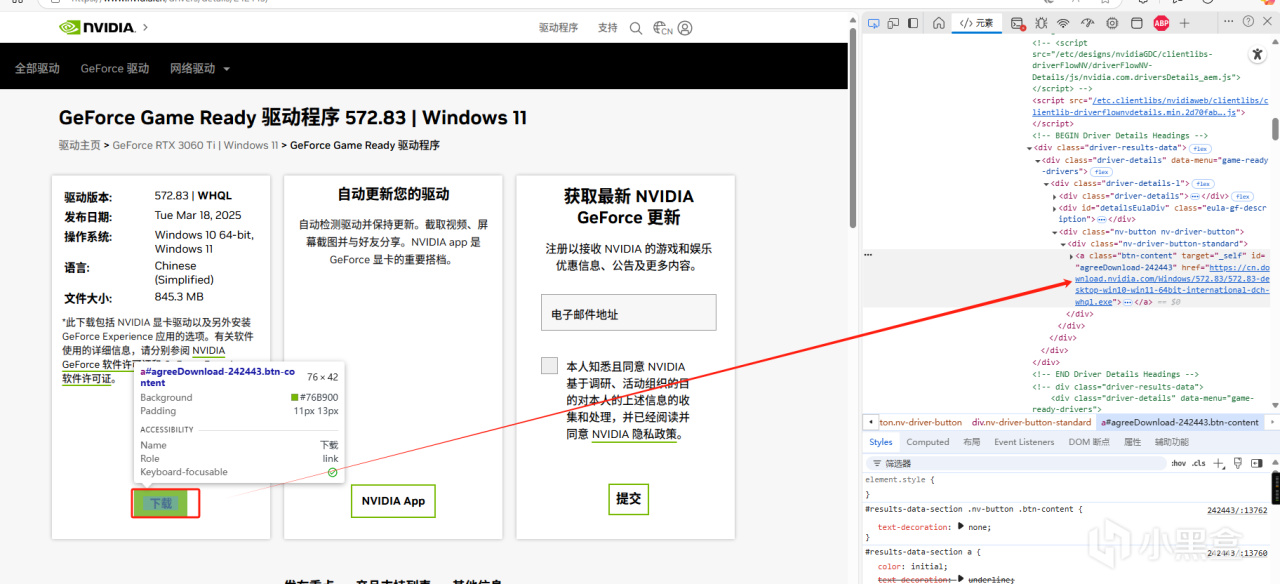Open the ABP Adblock Plus DevTools tab
This screenshot has width=1280, height=584.
tap(1161, 23)
